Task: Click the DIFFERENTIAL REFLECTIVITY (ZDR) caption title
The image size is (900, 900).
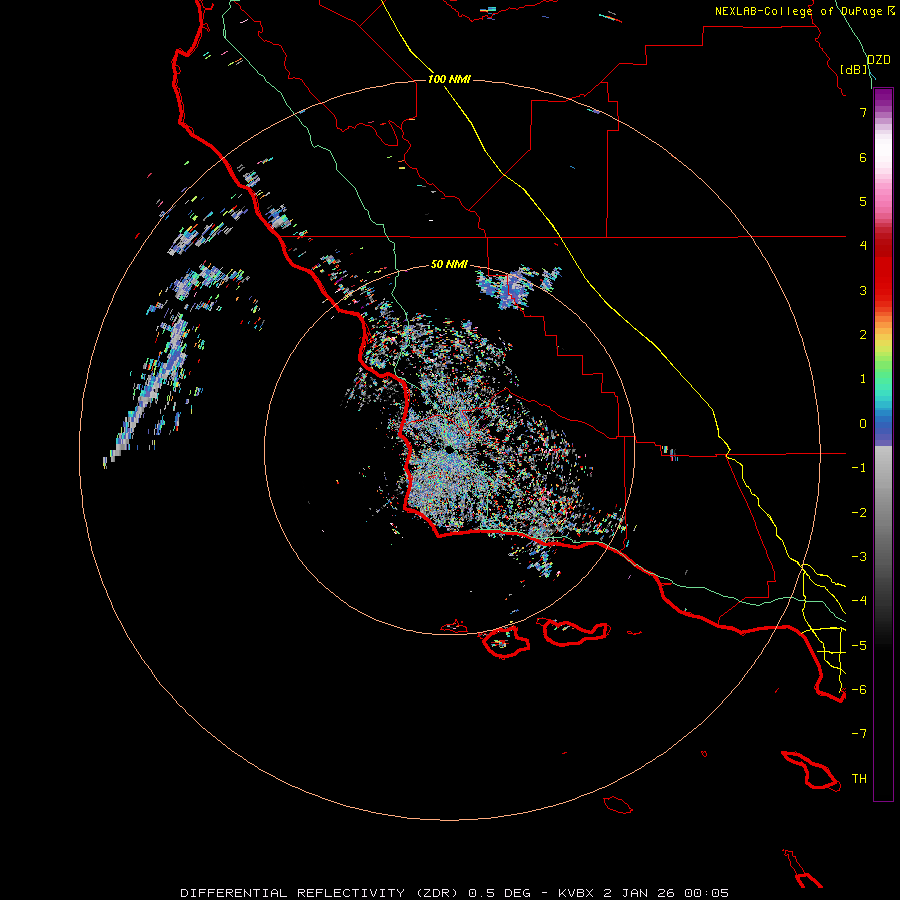Action: coord(321,893)
